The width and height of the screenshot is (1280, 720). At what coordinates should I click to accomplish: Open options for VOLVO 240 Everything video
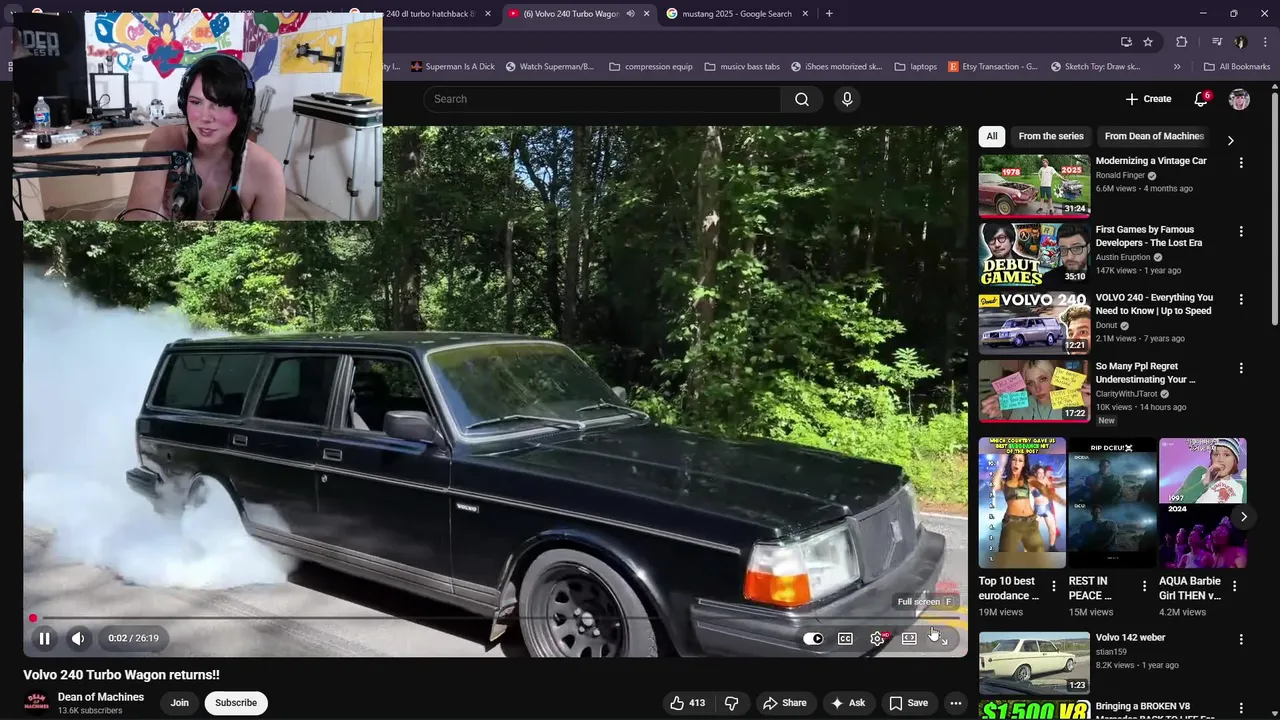point(1241,299)
